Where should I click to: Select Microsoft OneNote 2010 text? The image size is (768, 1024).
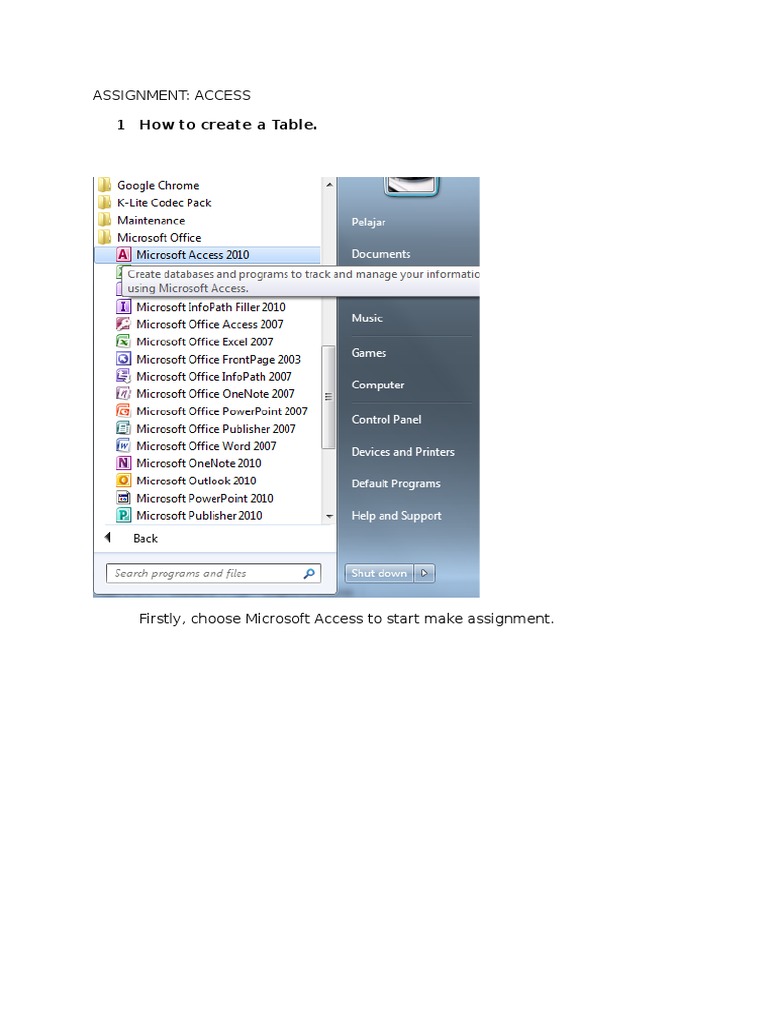point(199,463)
